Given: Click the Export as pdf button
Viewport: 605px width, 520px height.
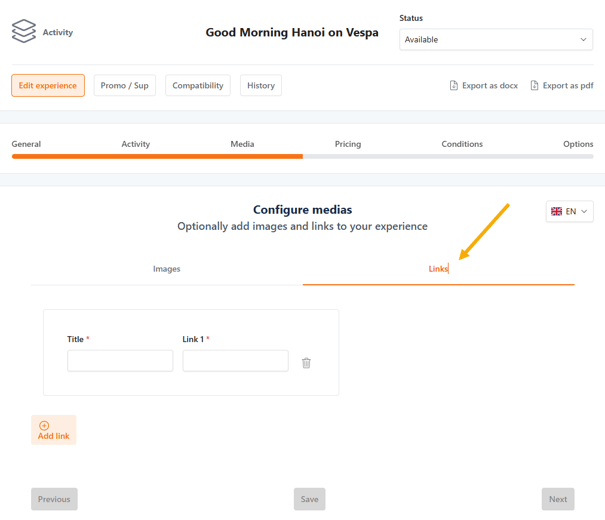Looking at the screenshot, I should coord(562,86).
